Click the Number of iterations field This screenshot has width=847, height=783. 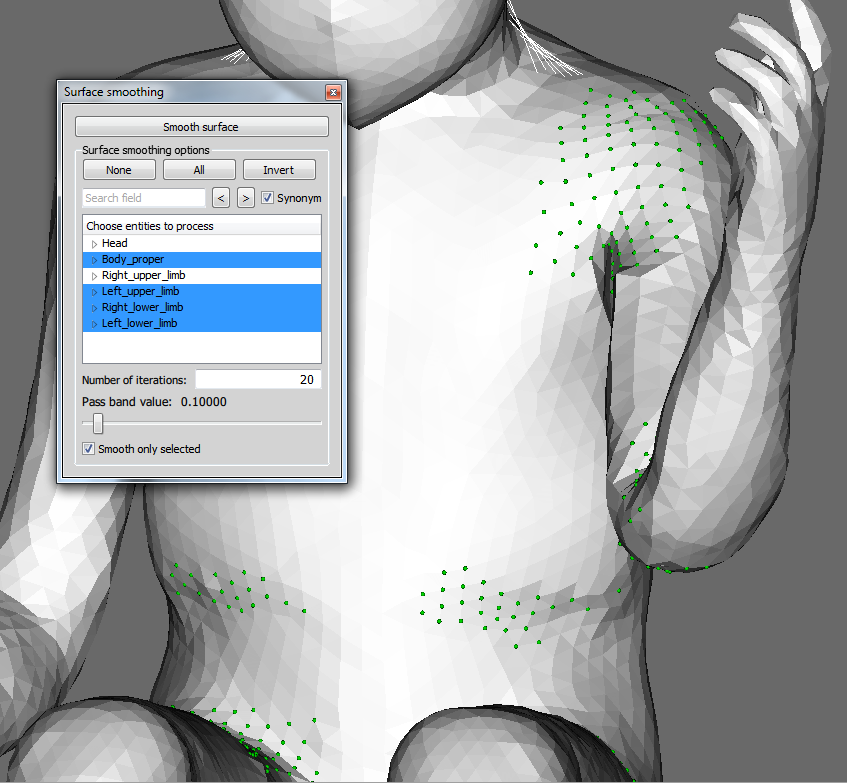click(258, 380)
